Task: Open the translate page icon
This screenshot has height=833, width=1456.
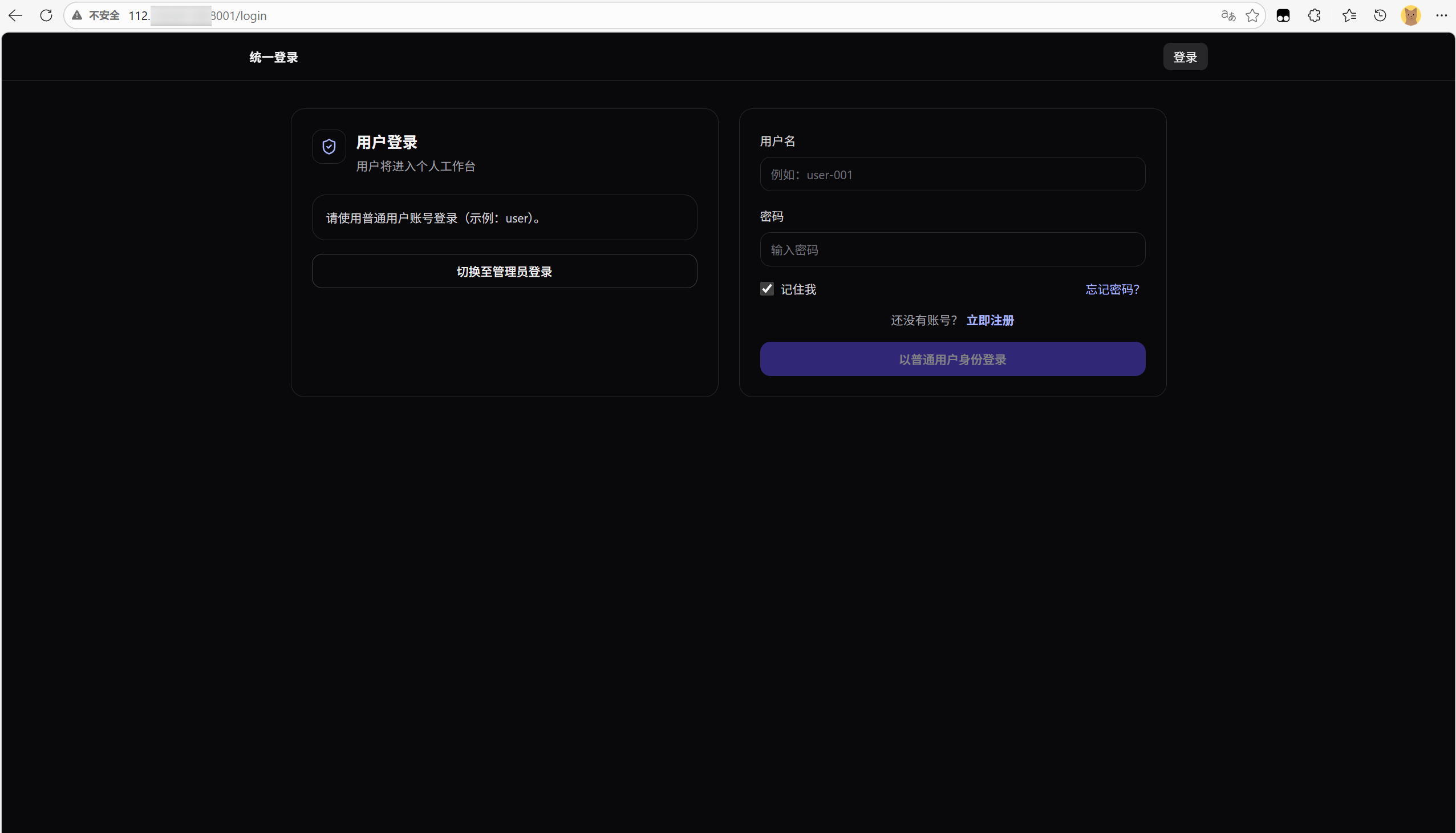Action: (1228, 15)
